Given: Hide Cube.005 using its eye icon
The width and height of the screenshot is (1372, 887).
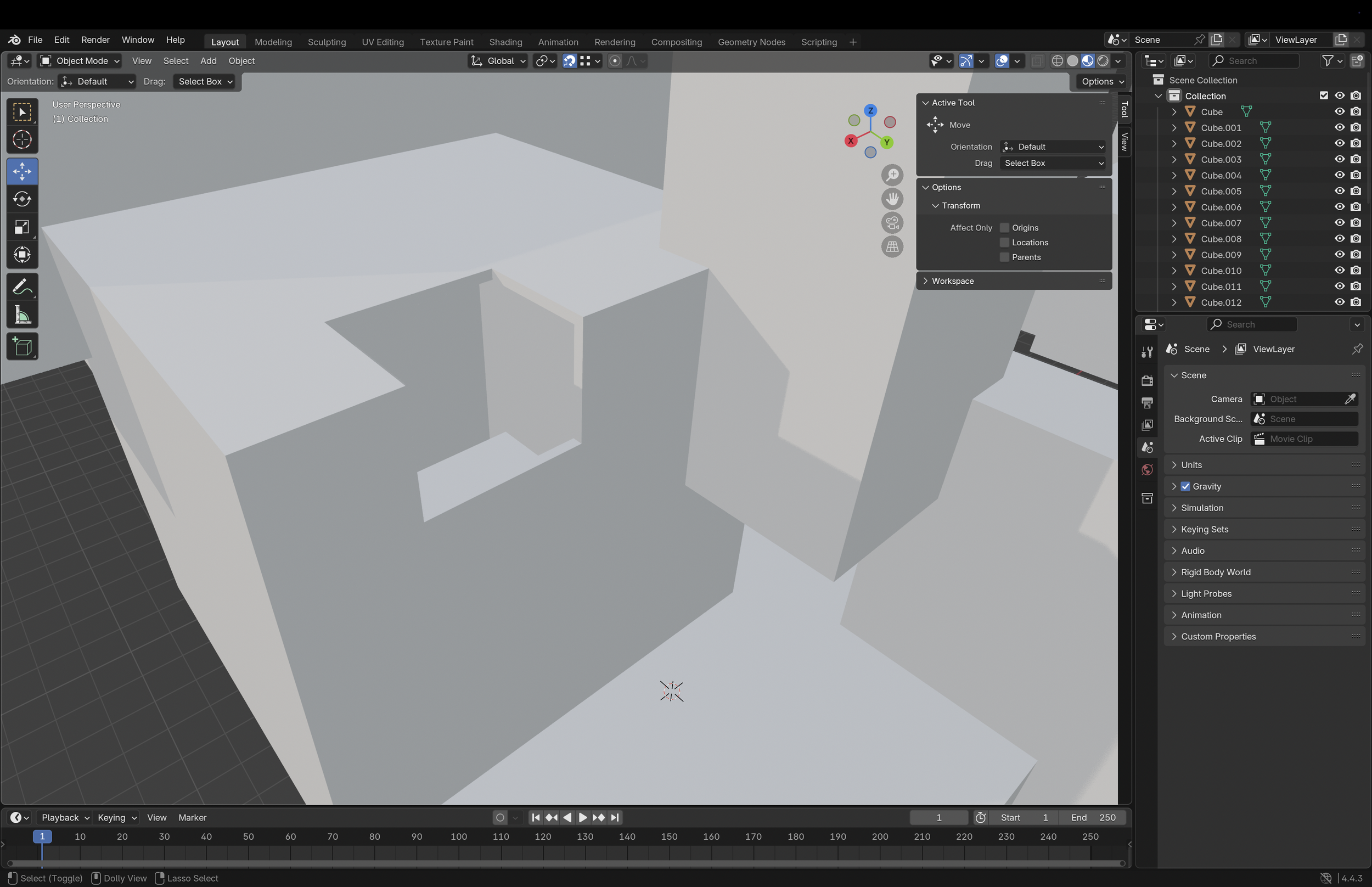Looking at the screenshot, I should (1339, 191).
